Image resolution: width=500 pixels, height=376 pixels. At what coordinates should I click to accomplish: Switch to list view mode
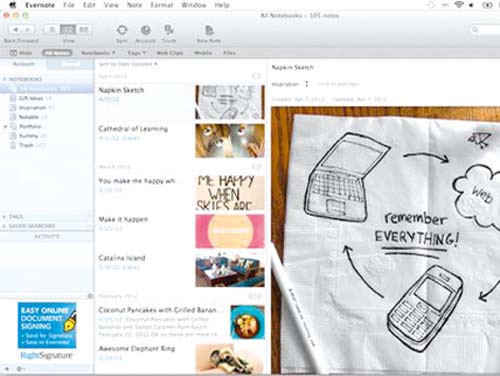[x=52, y=30]
